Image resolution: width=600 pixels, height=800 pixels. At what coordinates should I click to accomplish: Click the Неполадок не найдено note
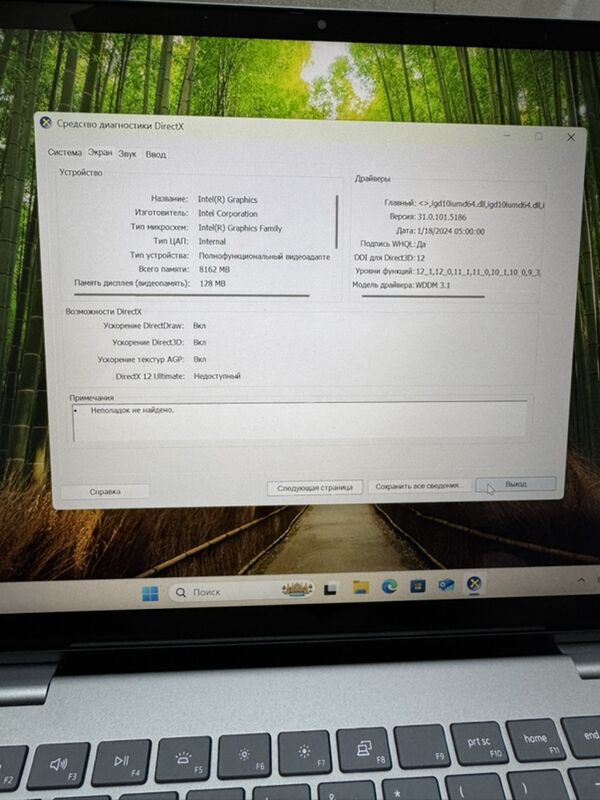[x=132, y=410]
